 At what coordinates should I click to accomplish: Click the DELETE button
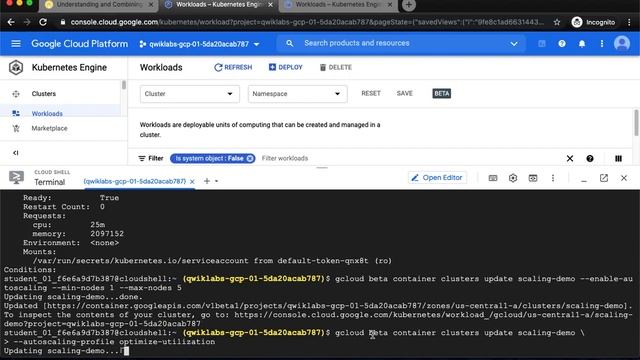click(x=335, y=67)
